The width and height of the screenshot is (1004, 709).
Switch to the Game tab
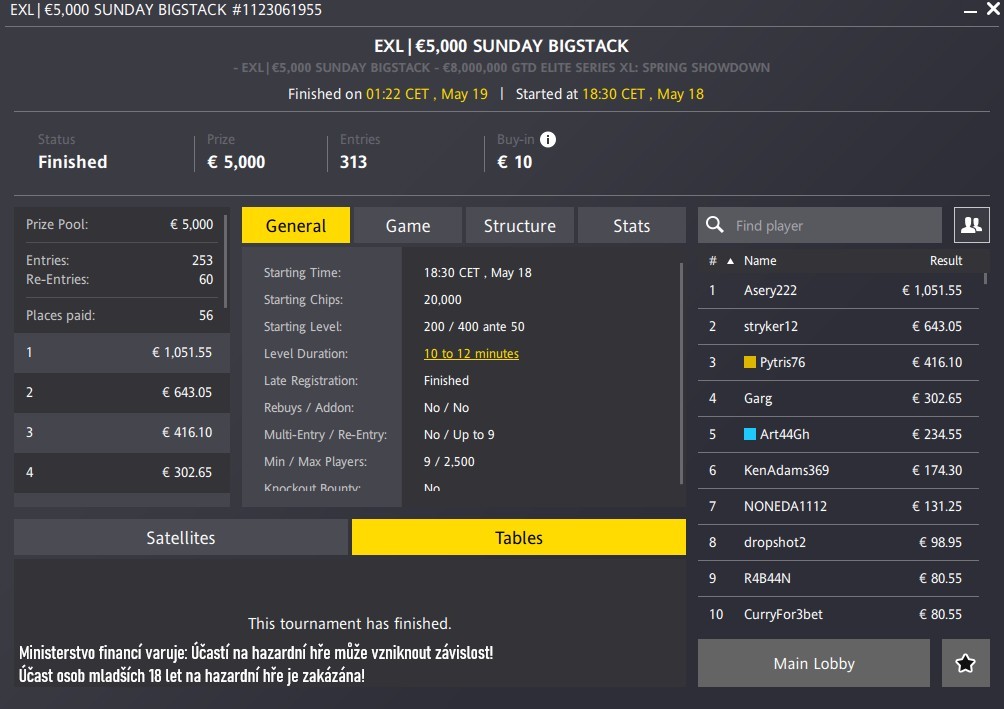[x=408, y=226]
